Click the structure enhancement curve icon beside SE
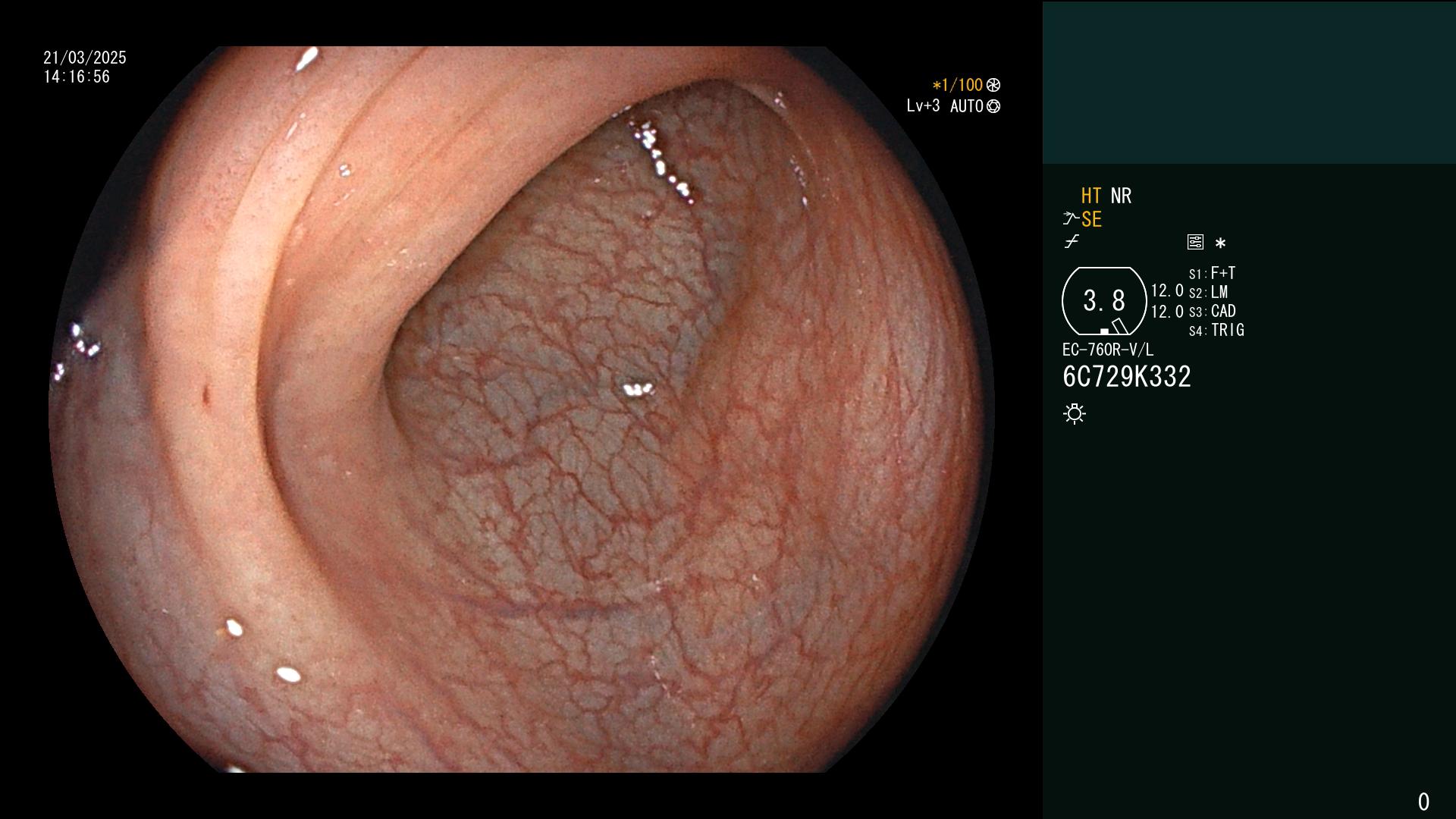Image resolution: width=1456 pixels, height=819 pixels. (1071, 219)
